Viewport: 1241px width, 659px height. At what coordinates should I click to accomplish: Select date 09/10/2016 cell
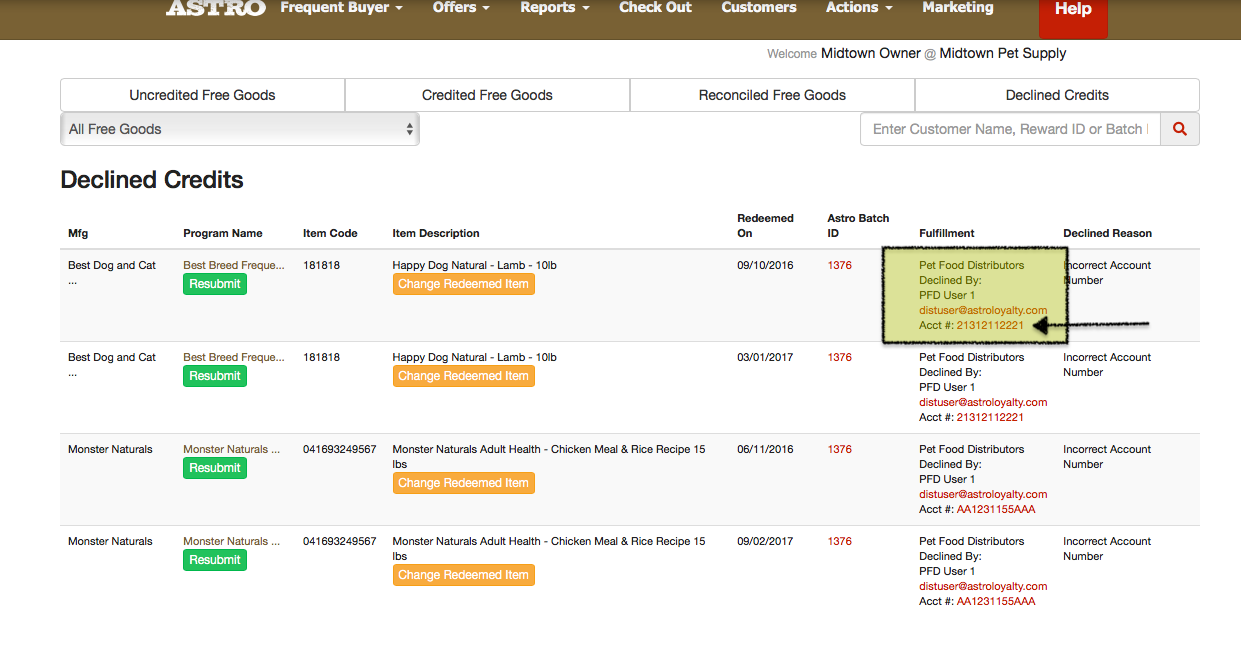pos(765,265)
